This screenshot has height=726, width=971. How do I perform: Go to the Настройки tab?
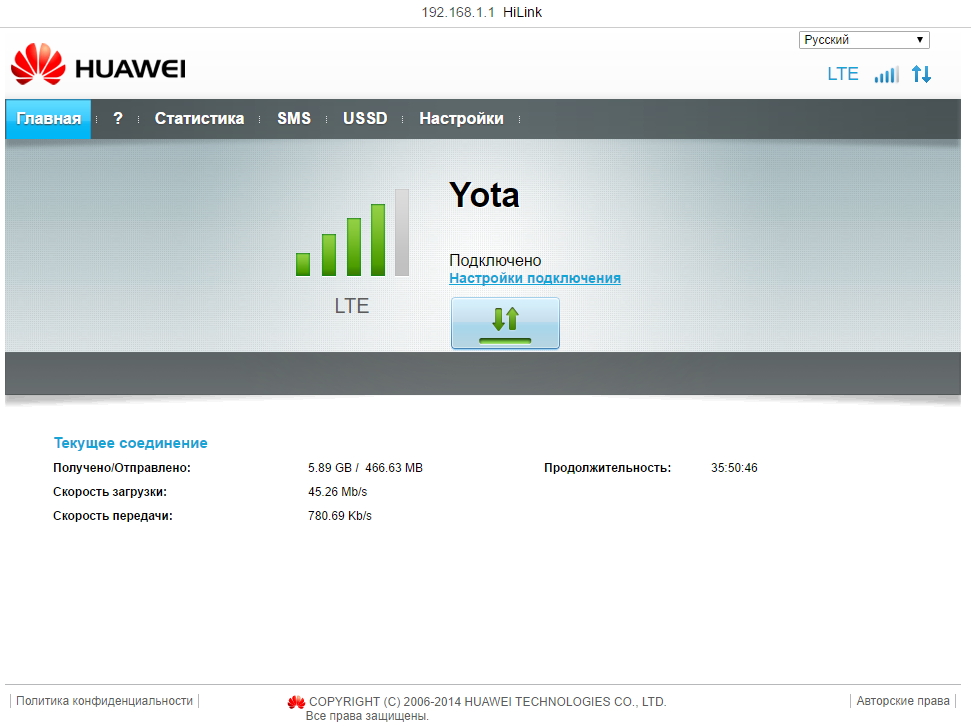[x=461, y=118]
